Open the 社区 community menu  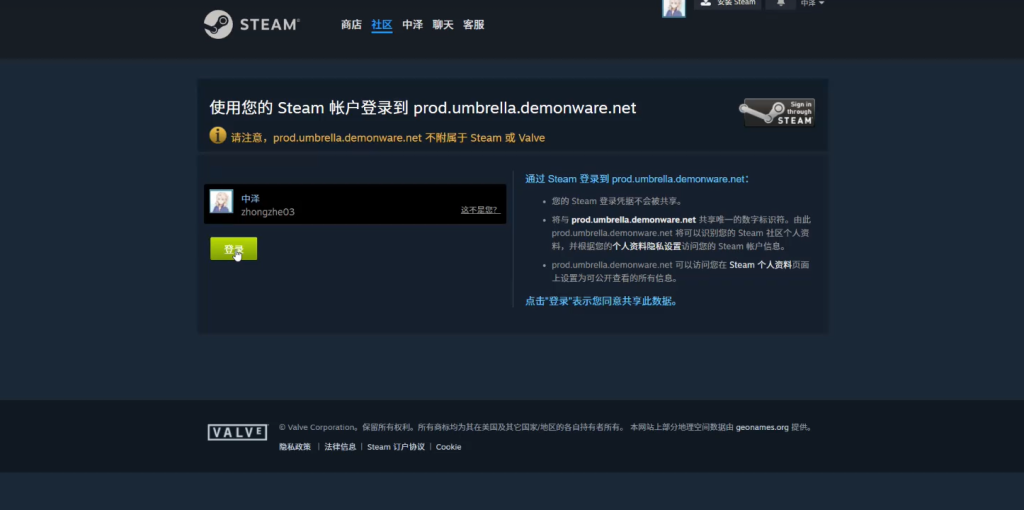(381, 24)
